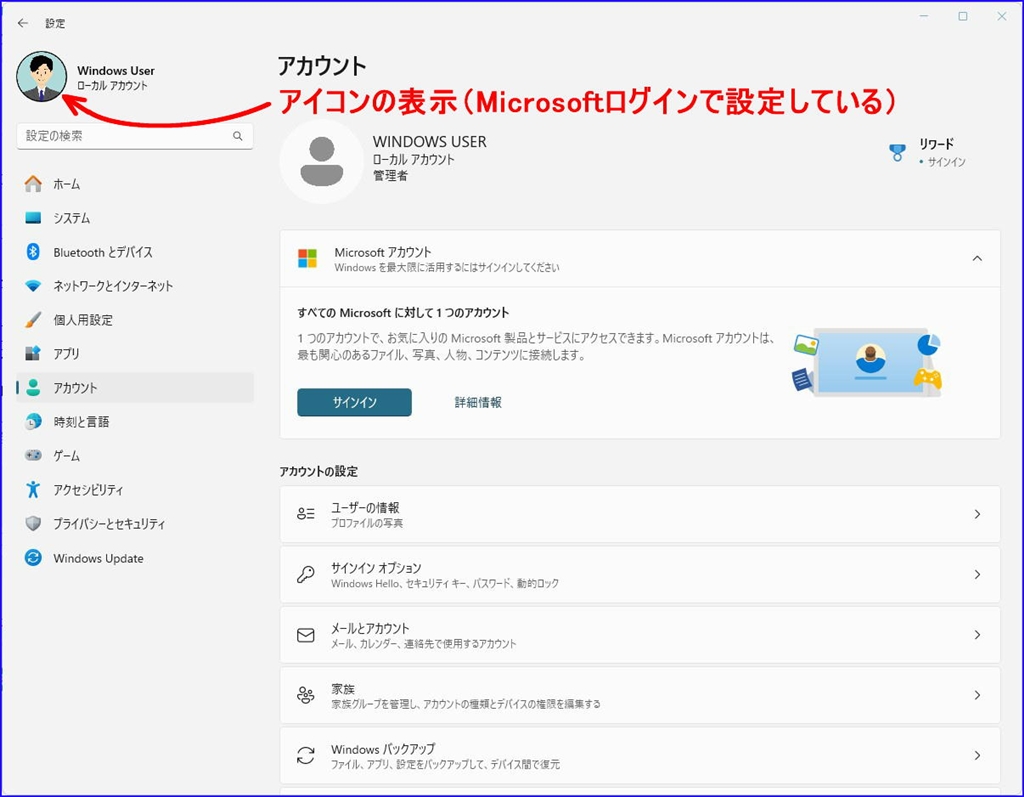Click the ユーザーの情報 card icon
1024x797 pixels.
point(306,513)
